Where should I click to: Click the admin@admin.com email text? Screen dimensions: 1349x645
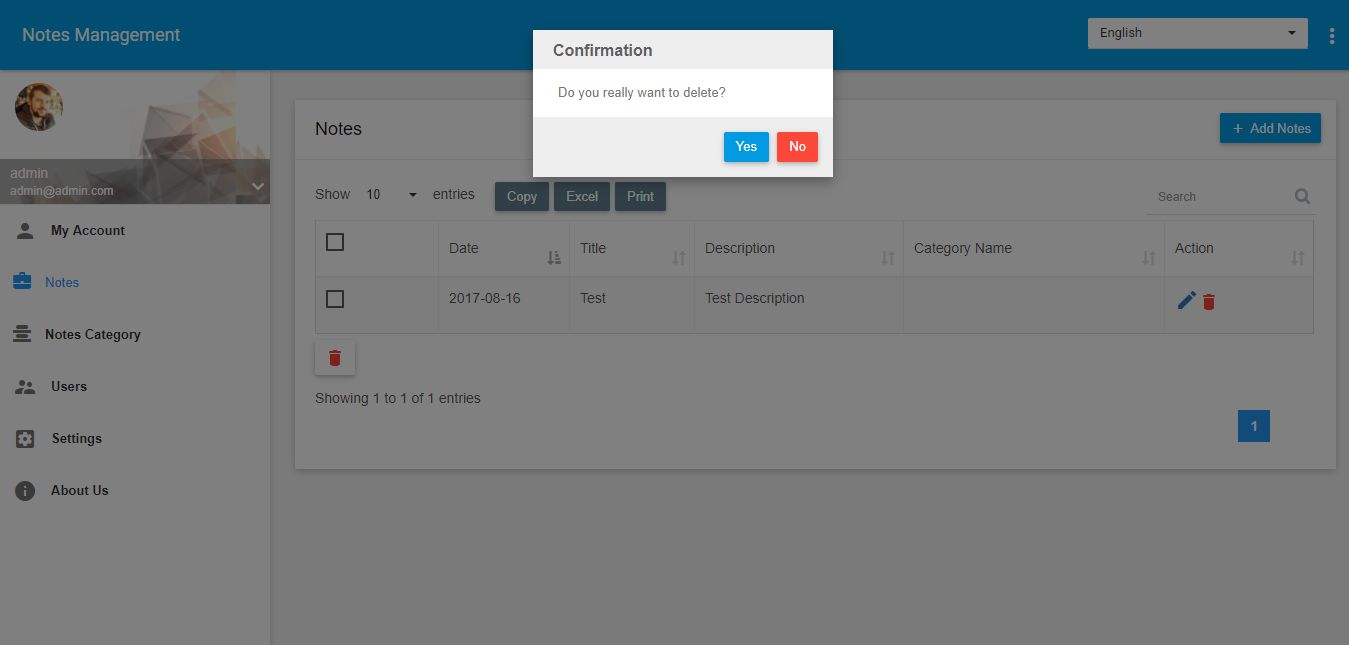[x=62, y=190]
